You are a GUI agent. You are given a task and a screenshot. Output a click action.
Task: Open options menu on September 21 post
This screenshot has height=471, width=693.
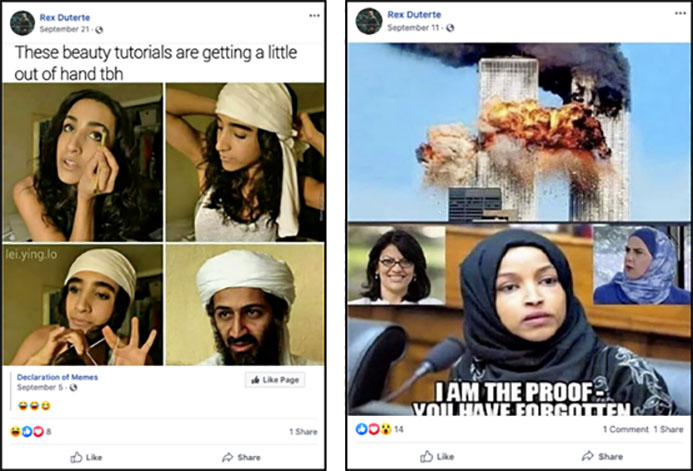point(314,15)
